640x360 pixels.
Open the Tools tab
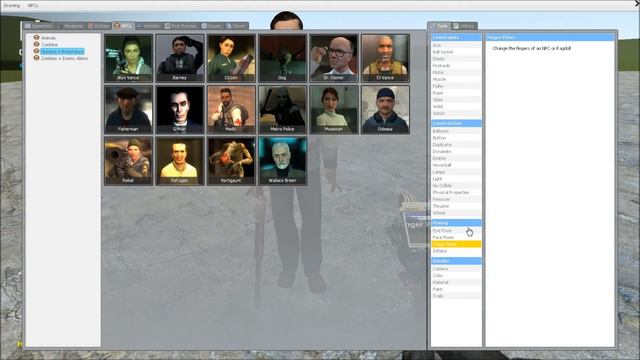439,26
